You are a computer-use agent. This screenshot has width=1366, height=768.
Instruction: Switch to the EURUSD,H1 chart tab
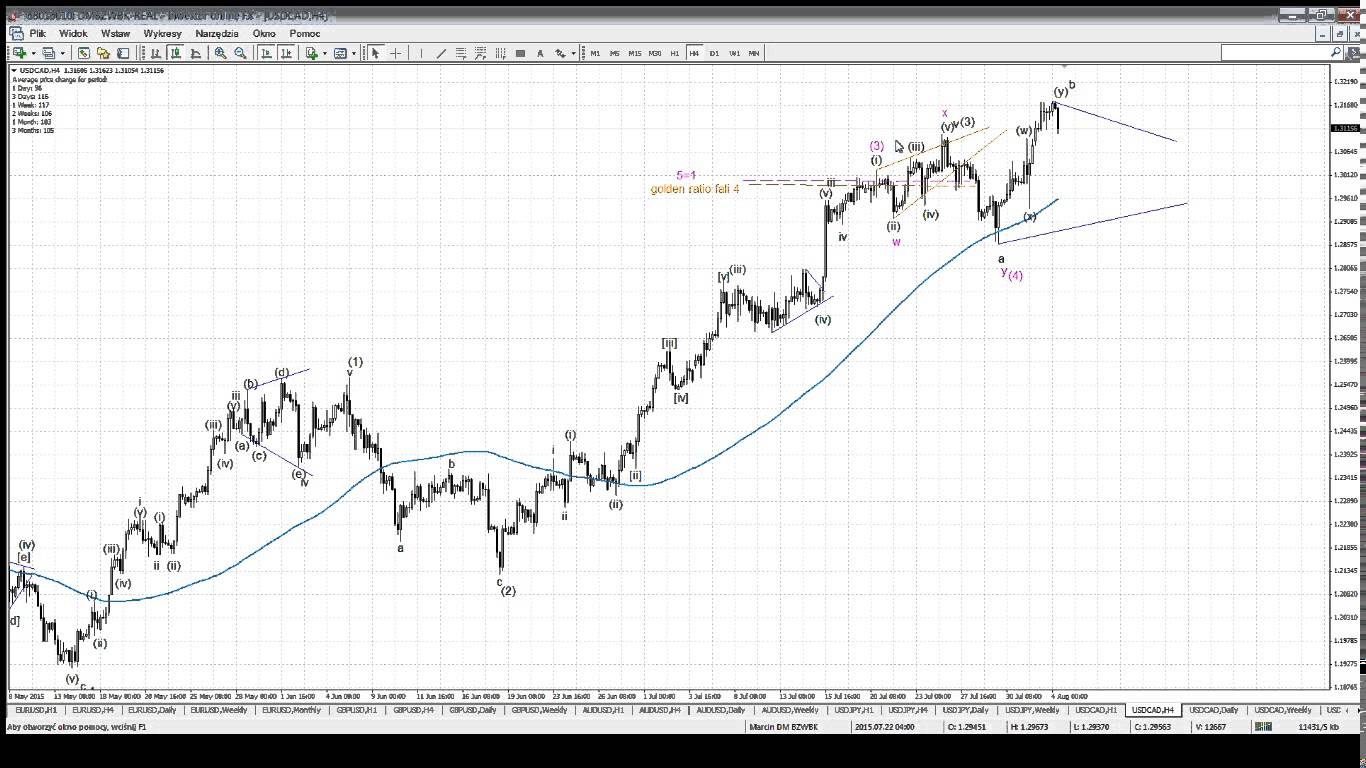click(x=36, y=710)
